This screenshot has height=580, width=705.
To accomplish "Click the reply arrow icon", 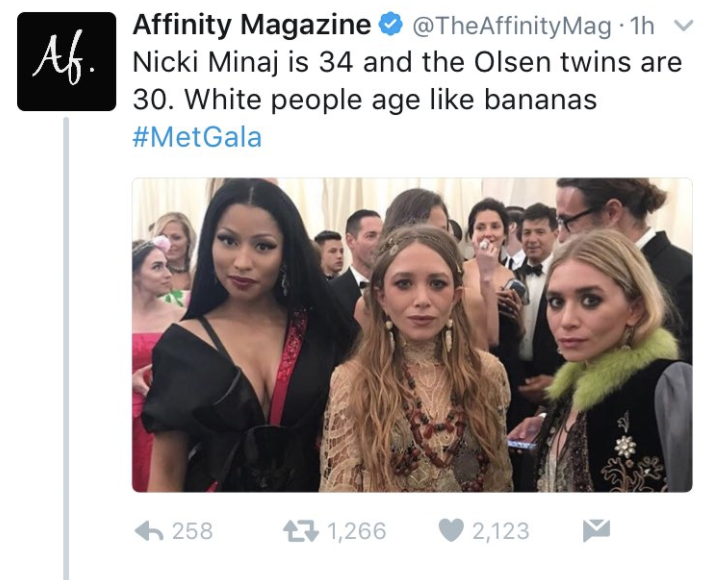I will coord(149,531).
